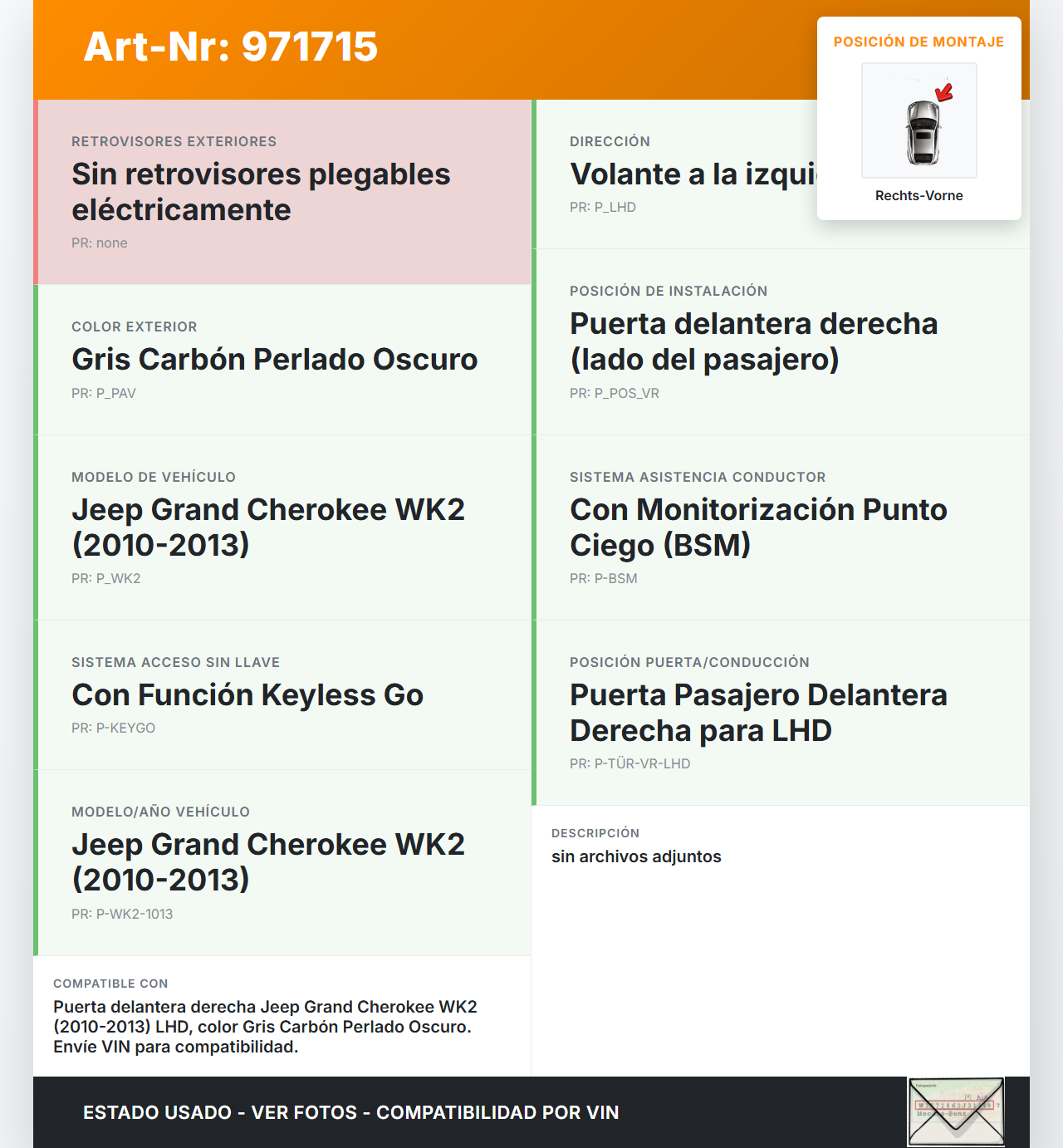Viewport: 1063px width, 1148px height.
Task: Select 'Sin retrovisores plegables eléctricamente' value
Action: coord(261,192)
